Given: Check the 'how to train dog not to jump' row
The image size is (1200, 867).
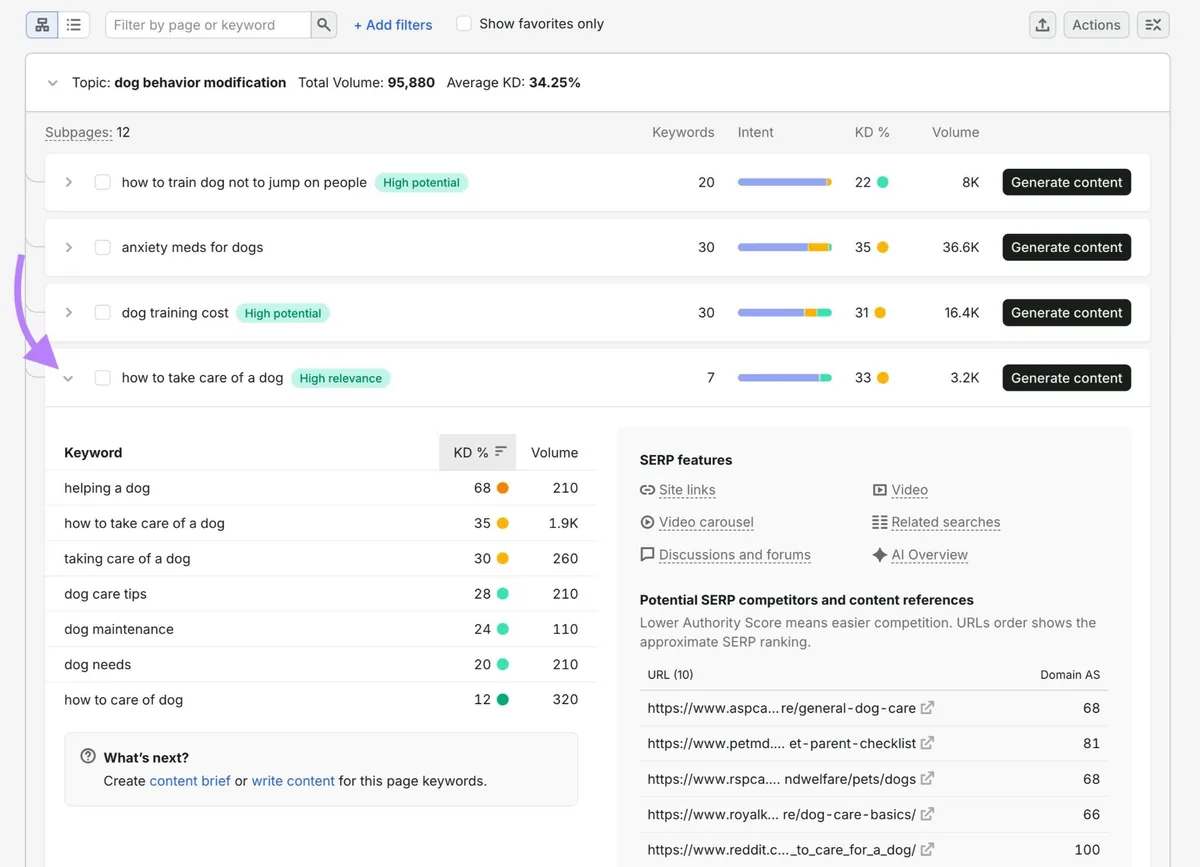Looking at the screenshot, I should click(102, 182).
